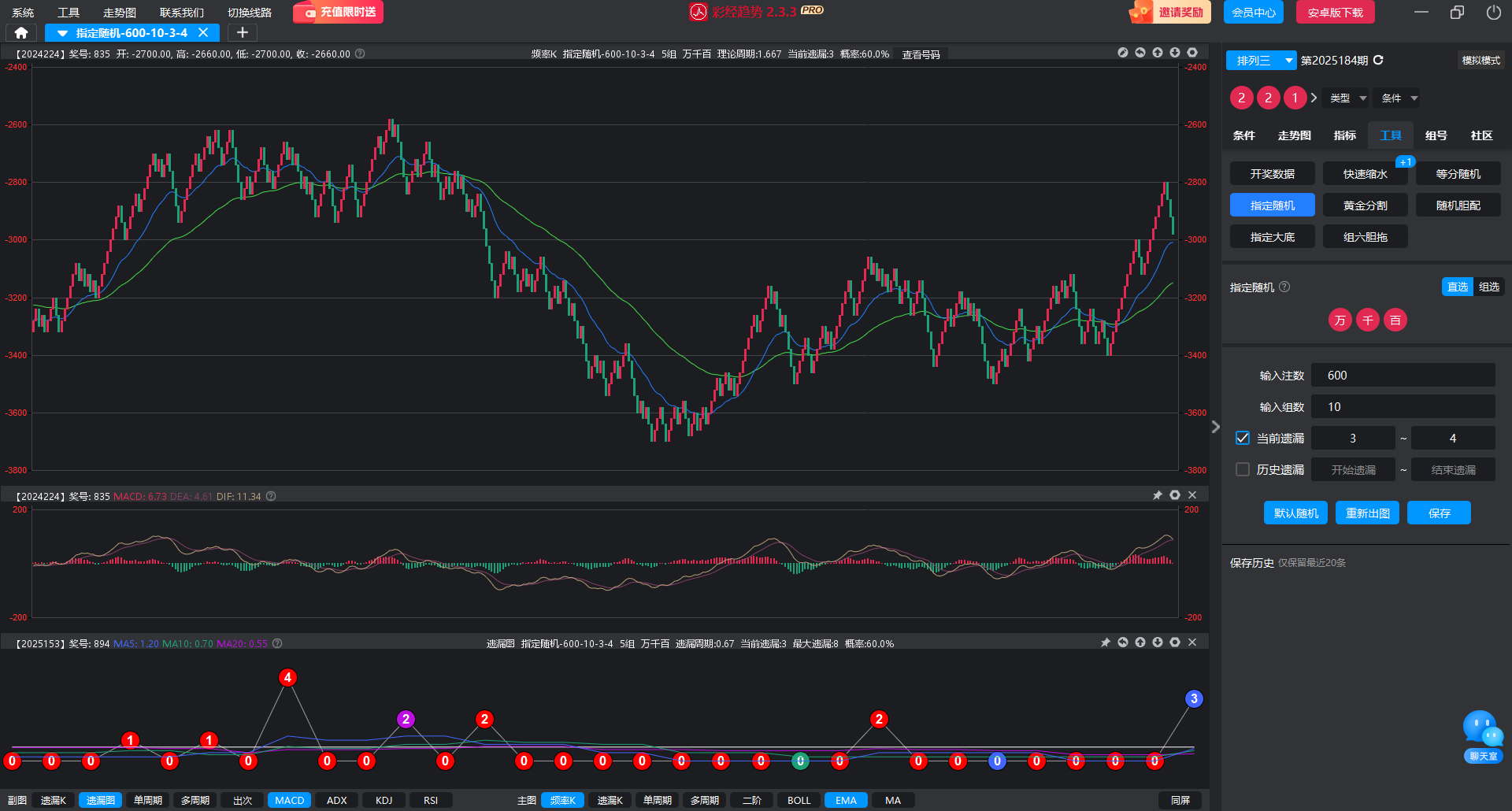Open the 聊天室 chat icon

(1484, 737)
